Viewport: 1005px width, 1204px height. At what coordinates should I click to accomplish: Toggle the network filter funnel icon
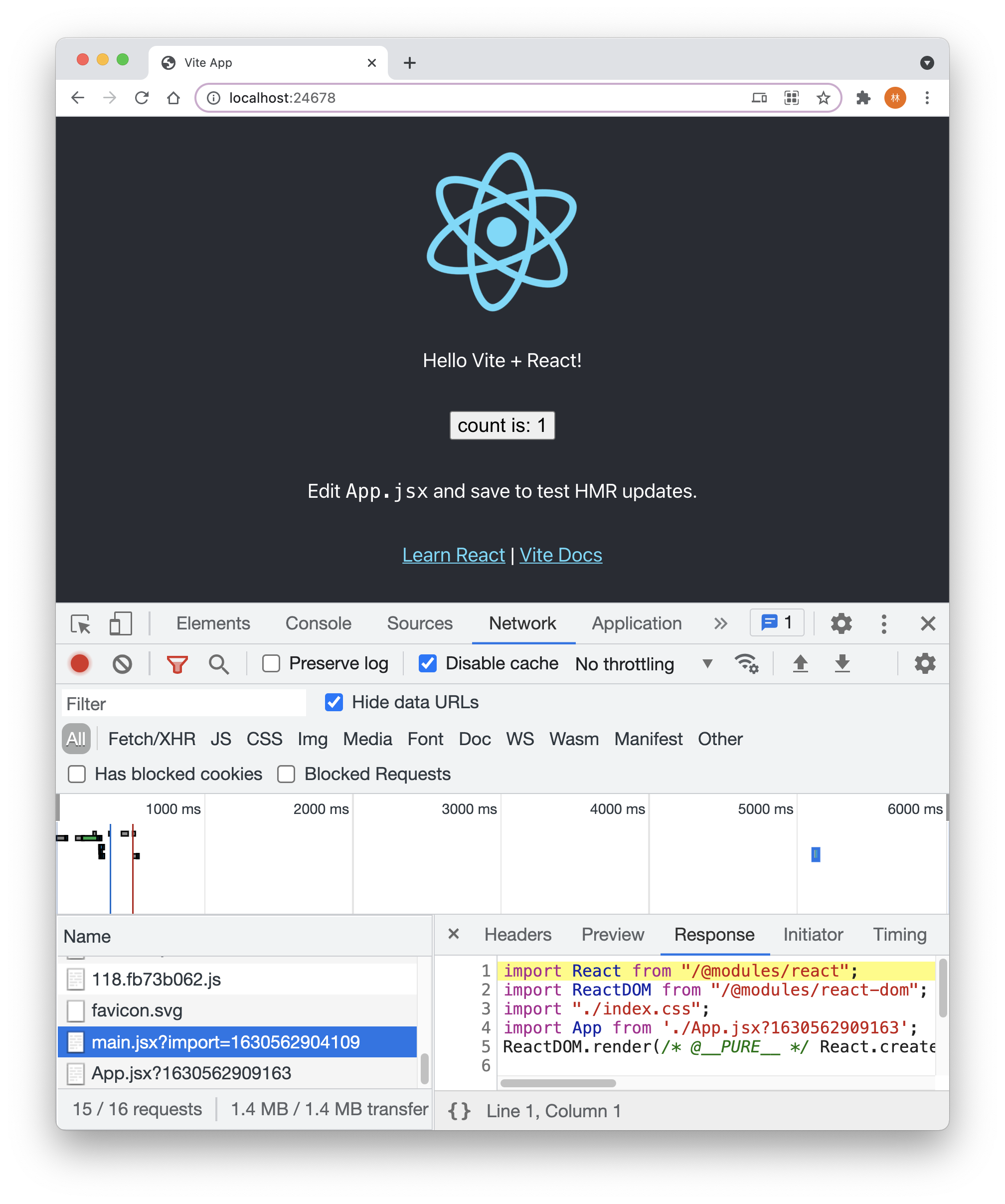pyautogui.click(x=177, y=664)
